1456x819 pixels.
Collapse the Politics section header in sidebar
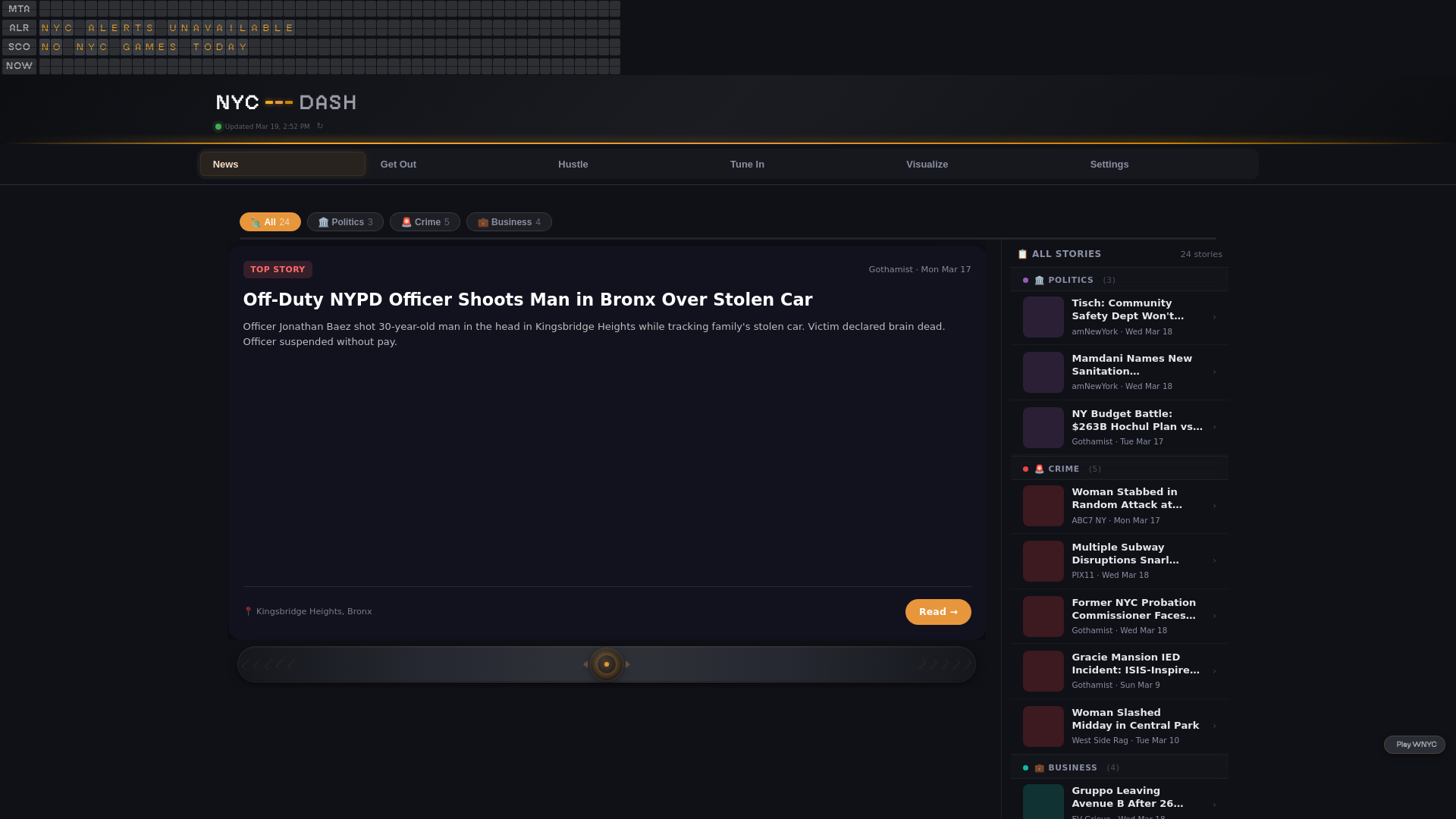(1070, 281)
